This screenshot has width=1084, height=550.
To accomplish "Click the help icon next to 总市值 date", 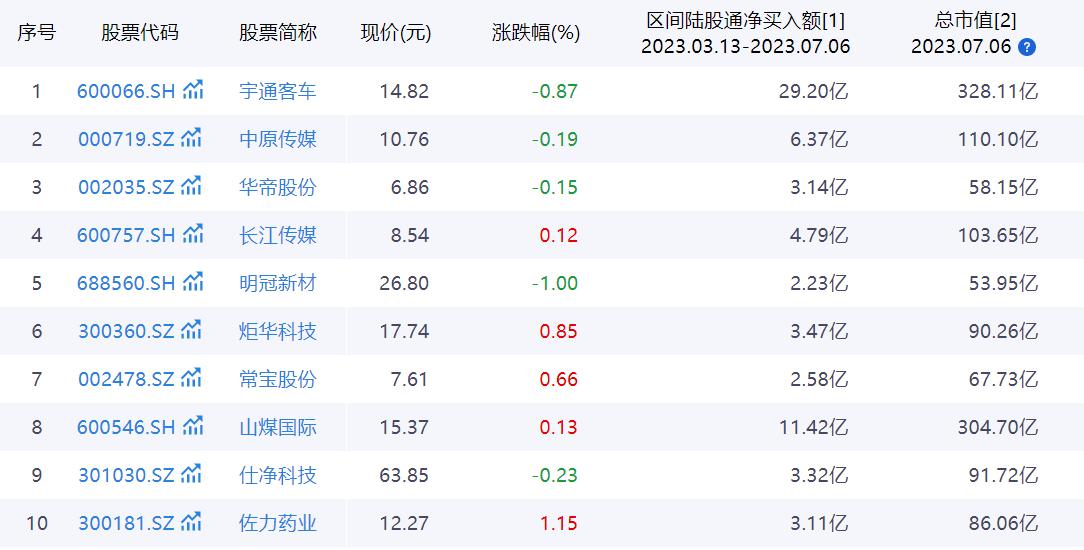I will 1027,47.
